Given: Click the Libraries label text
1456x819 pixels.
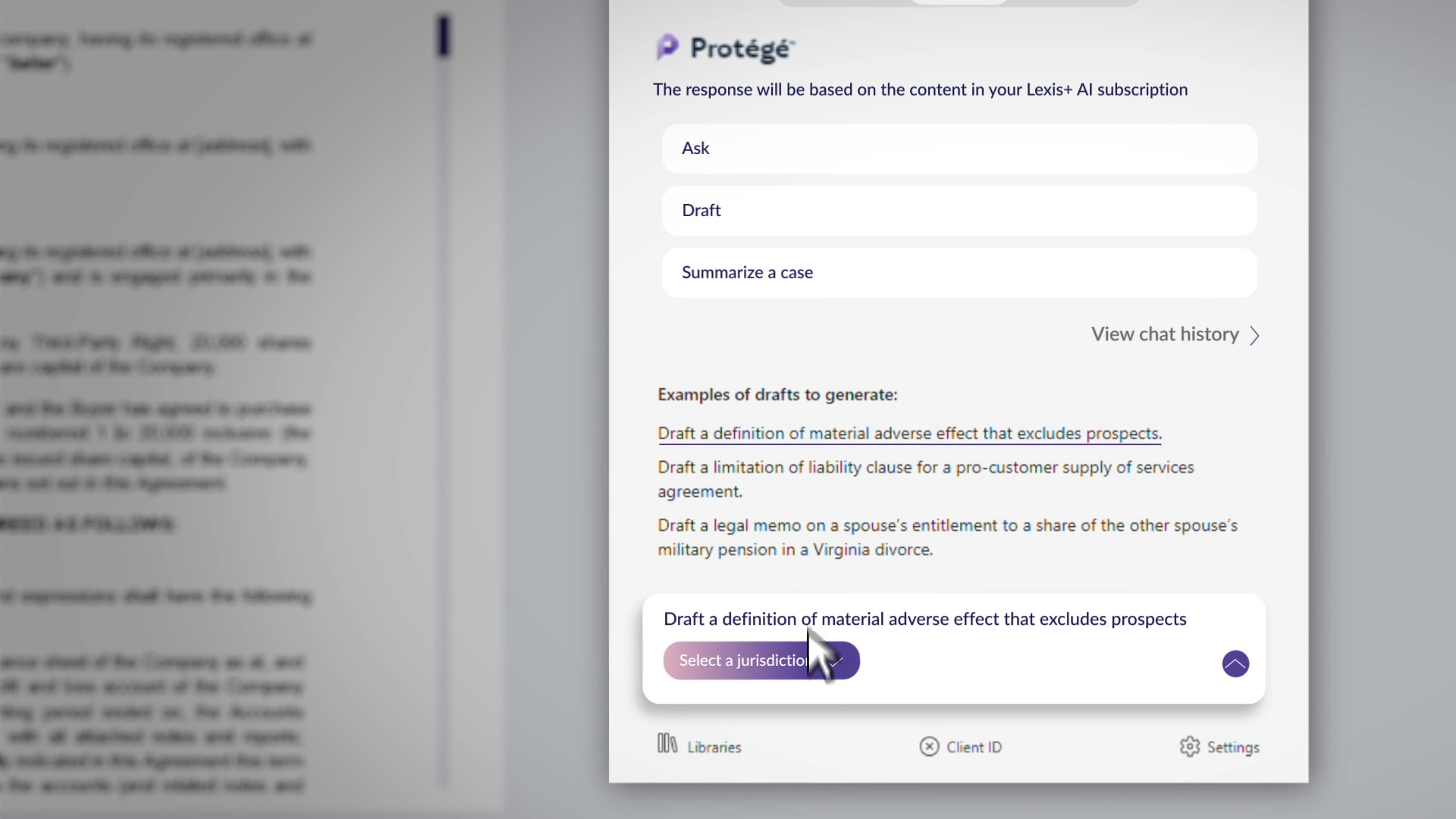Looking at the screenshot, I should 714,747.
